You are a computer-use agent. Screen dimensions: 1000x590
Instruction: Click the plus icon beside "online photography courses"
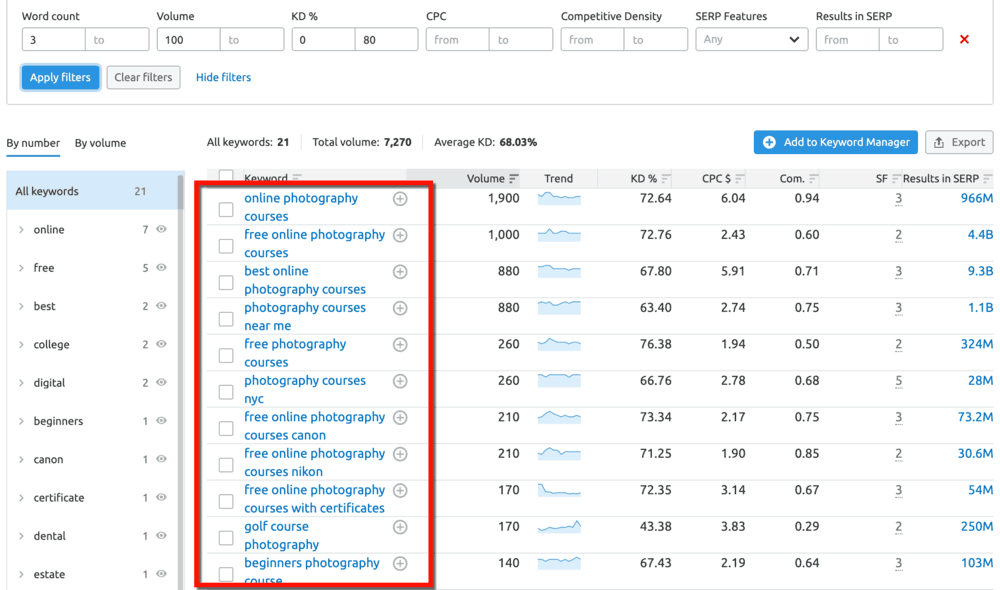400,198
